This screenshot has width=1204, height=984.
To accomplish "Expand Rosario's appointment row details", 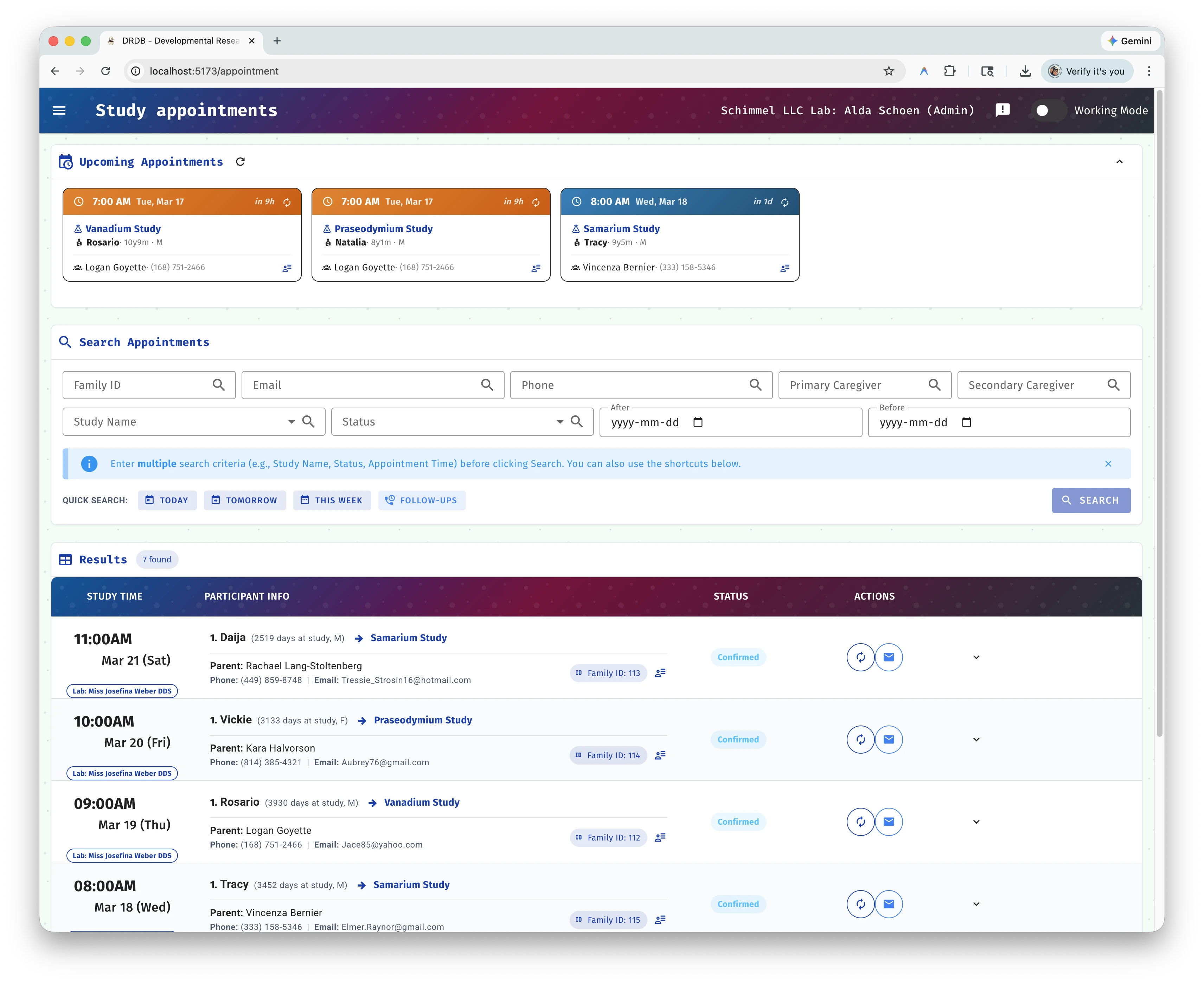I will tap(976, 821).
